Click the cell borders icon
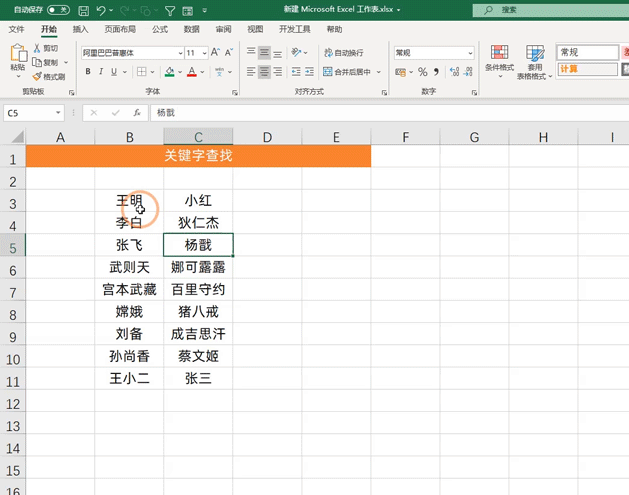 coord(141,72)
